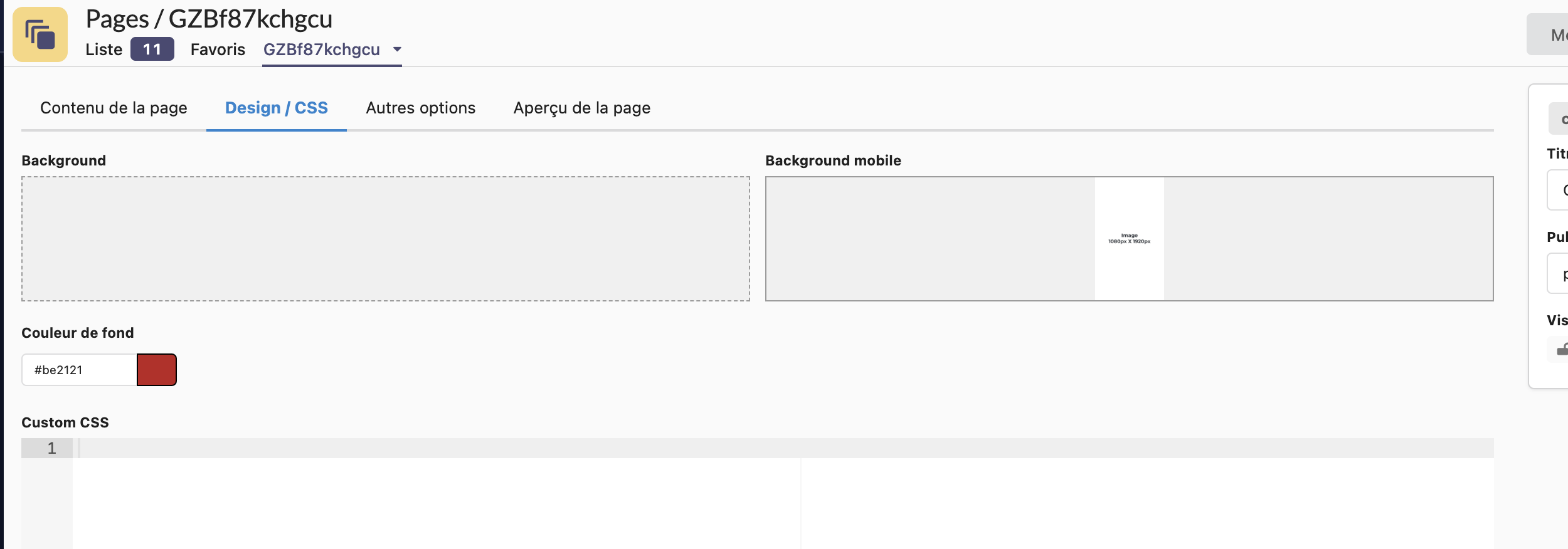The image size is (1568, 549).
Task: Click the Background mobile image placeholder thumbnail
Action: point(1129,239)
